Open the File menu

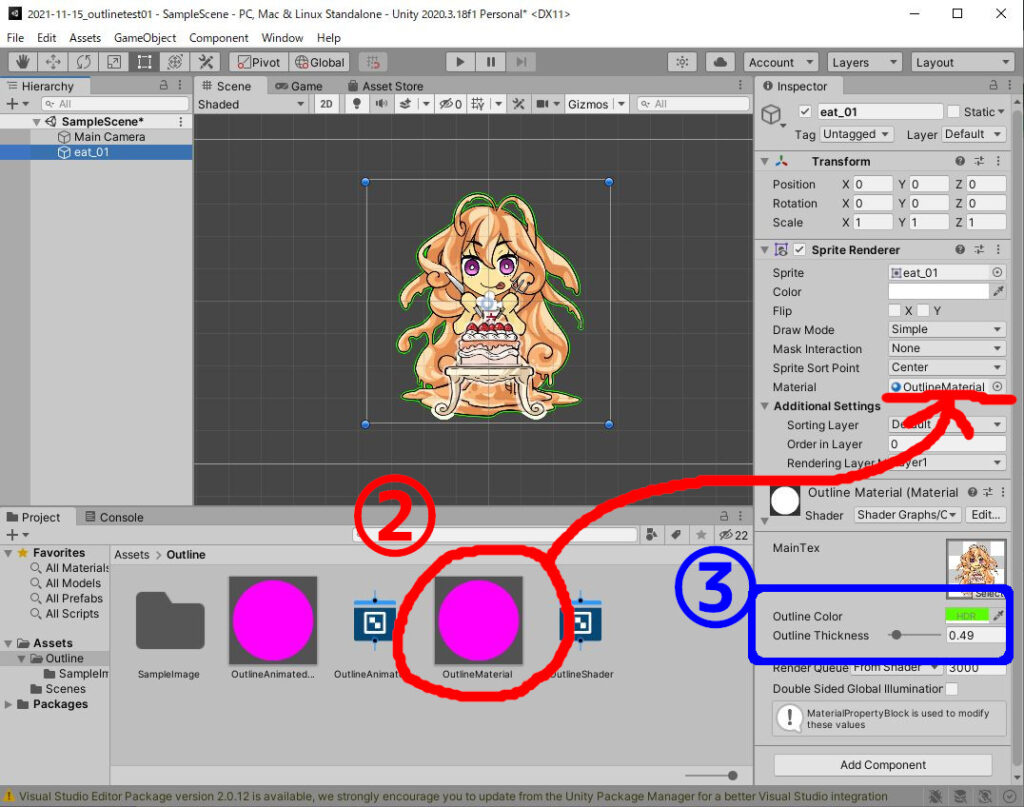(15, 38)
